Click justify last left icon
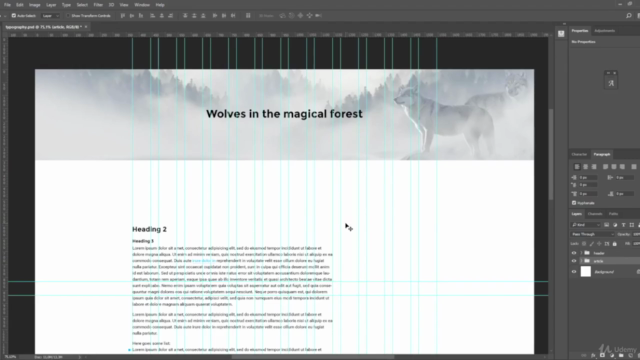This screenshot has height=360, width=640. [605, 167]
